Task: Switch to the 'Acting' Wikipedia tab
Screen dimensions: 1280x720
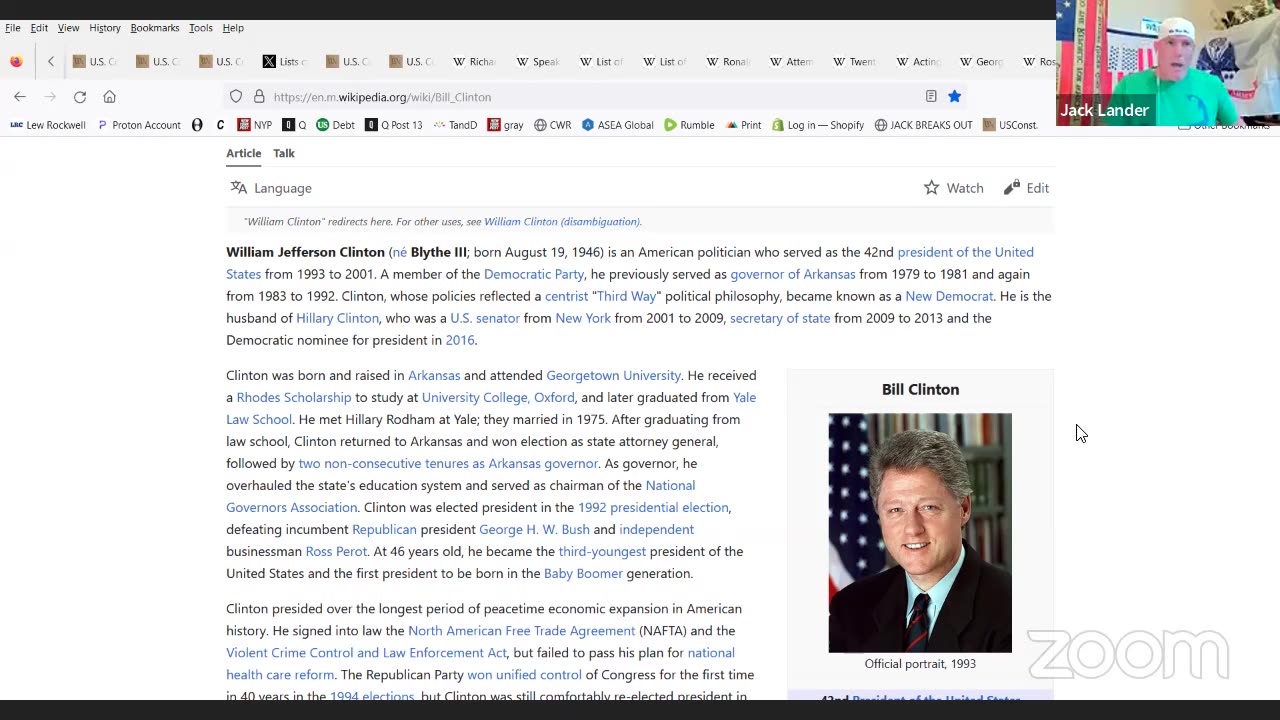Action: click(917, 61)
